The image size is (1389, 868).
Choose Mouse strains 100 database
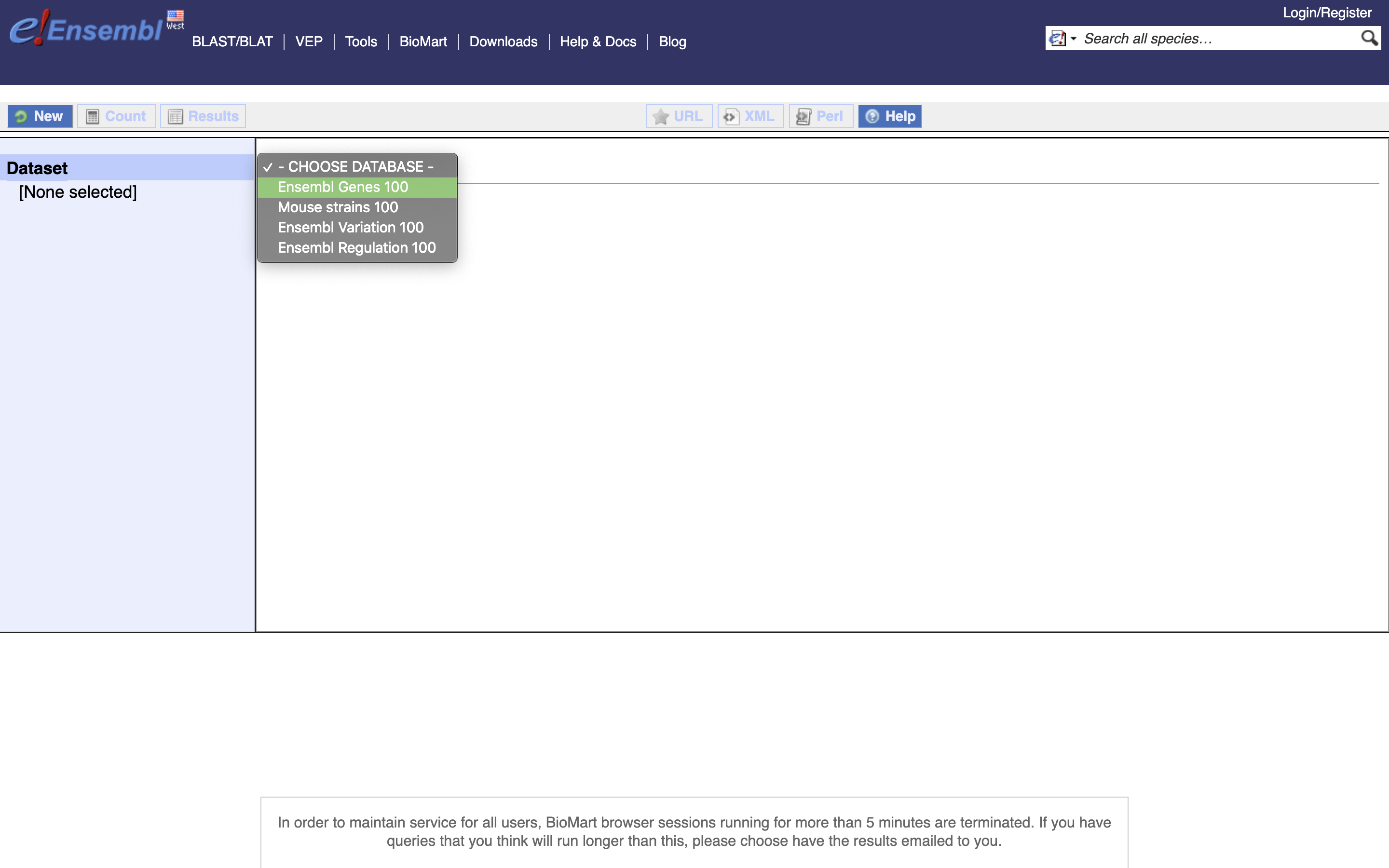[357, 207]
